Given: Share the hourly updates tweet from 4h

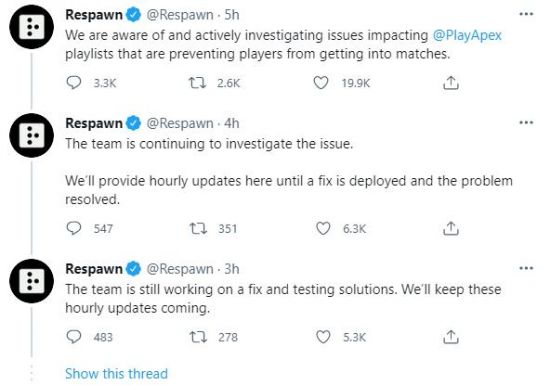Looking at the screenshot, I should point(451,228).
